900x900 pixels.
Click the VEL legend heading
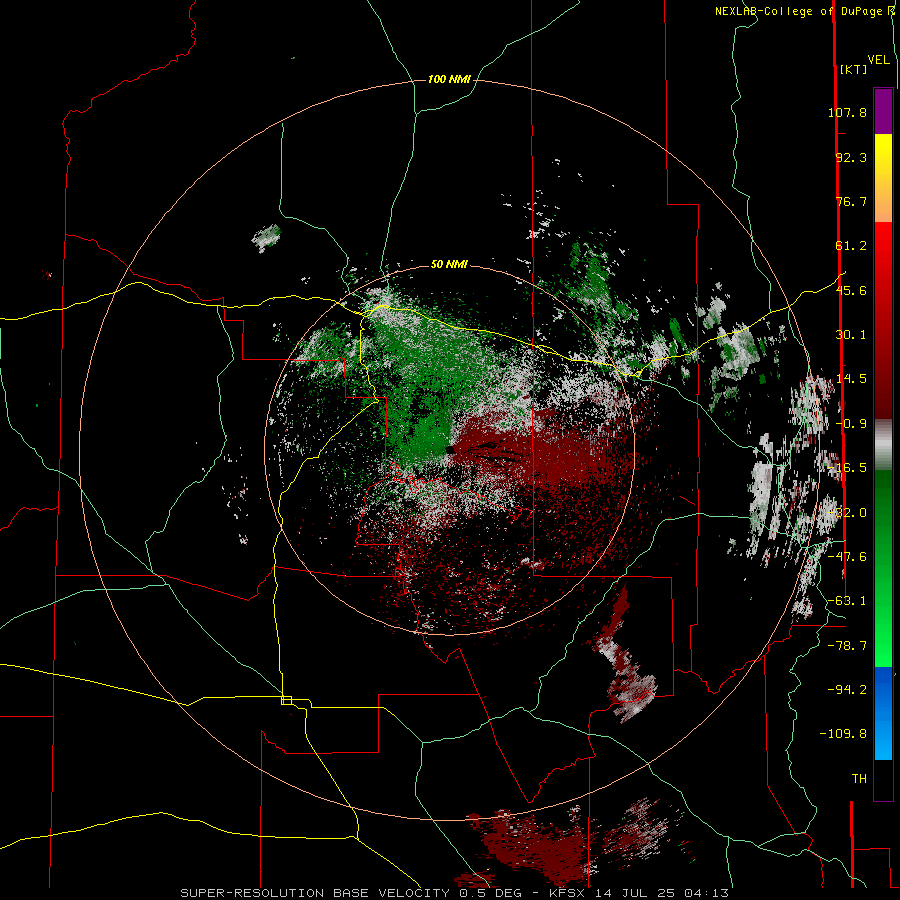878,60
